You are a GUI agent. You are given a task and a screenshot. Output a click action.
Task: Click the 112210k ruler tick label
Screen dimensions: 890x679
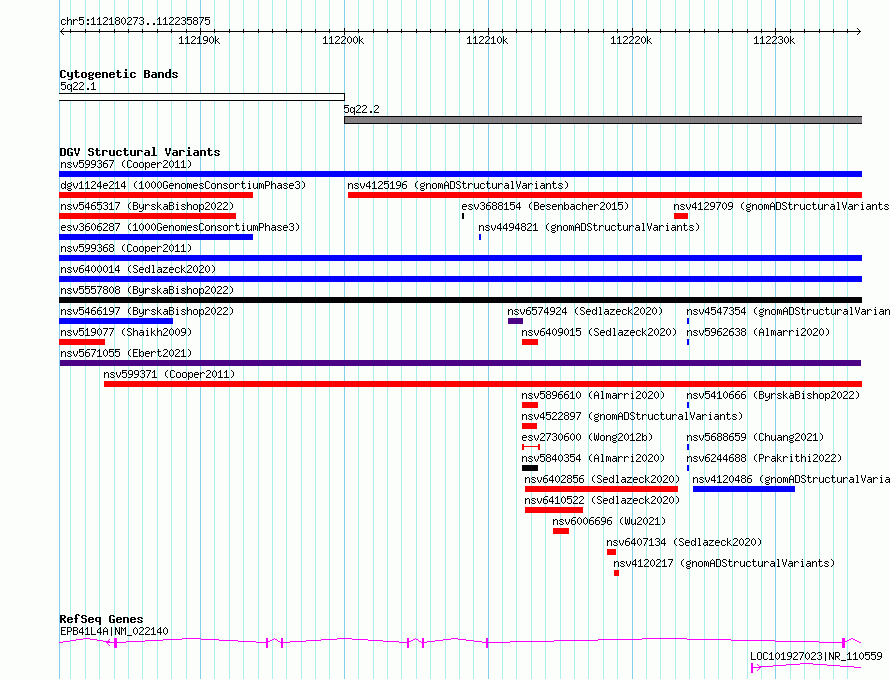point(487,40)
